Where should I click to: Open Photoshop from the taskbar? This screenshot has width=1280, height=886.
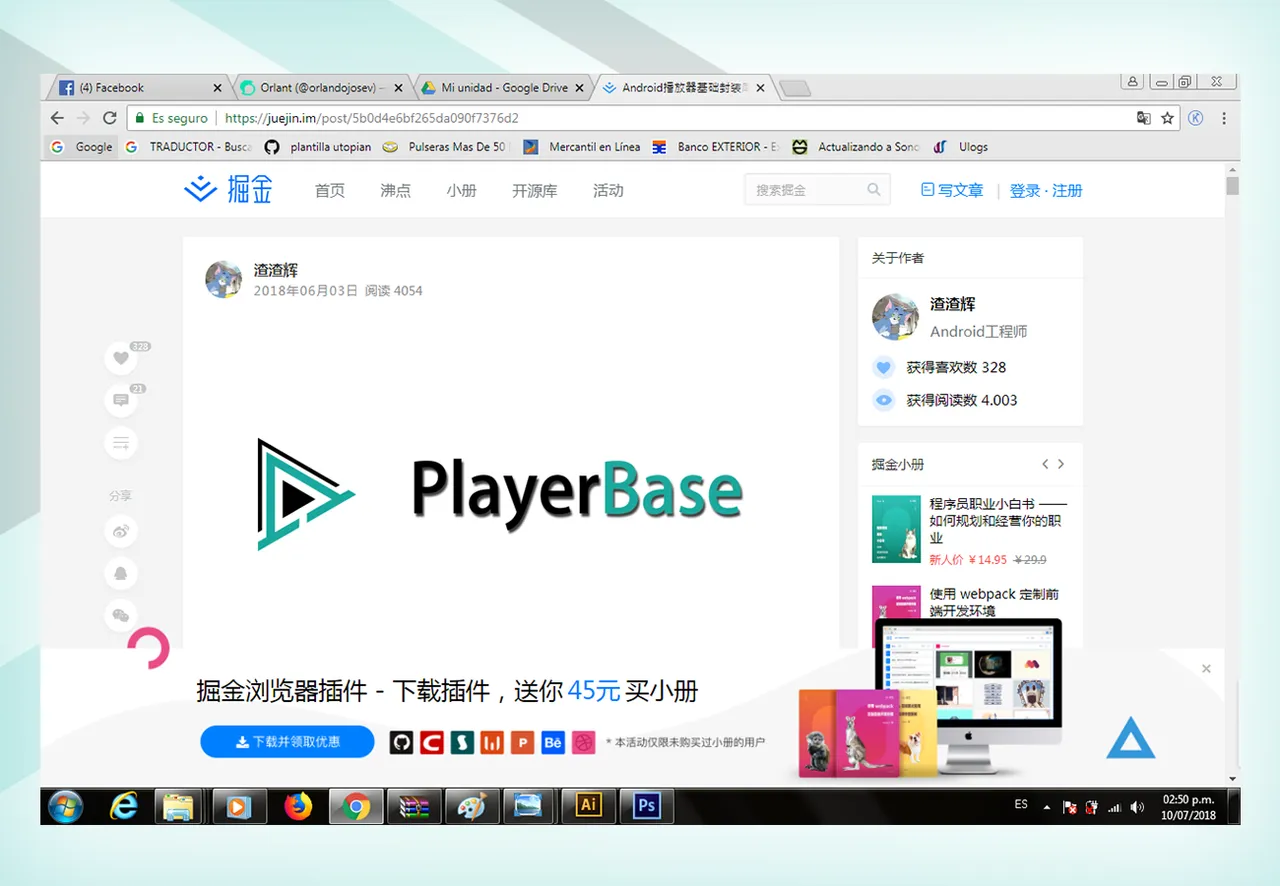click(647, 805)
